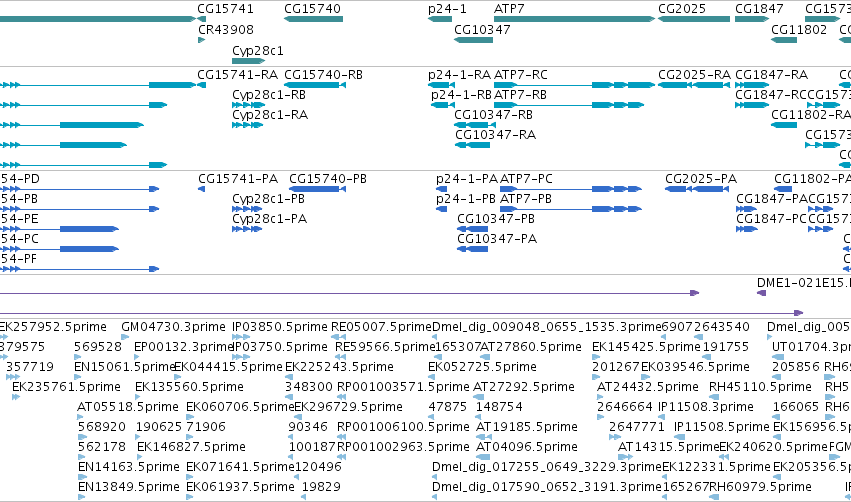Screen dimensions: 851x502
Task: Select transcript p24-1-RB label
Action: pos(461,94)
